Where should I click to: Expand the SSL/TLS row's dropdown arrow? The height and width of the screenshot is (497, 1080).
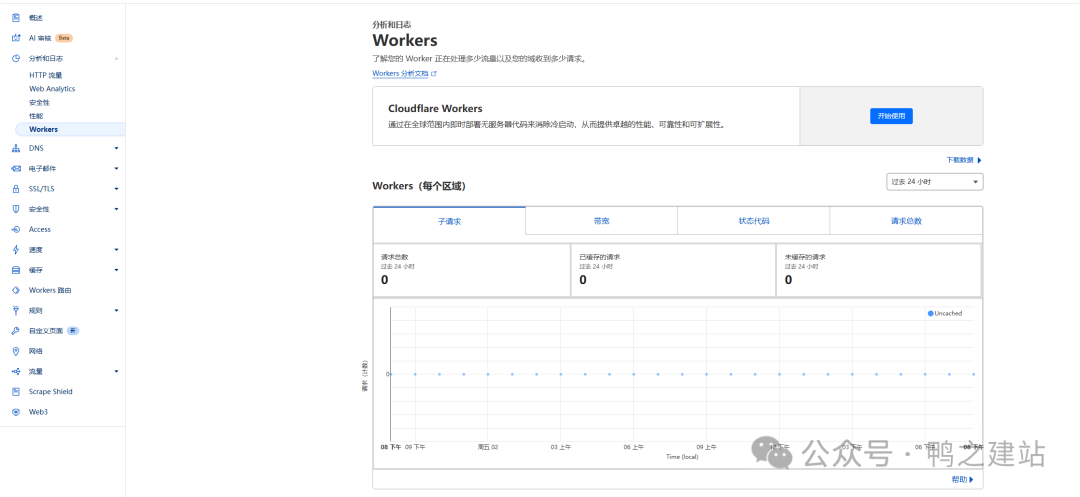click(x=116, y=189)
